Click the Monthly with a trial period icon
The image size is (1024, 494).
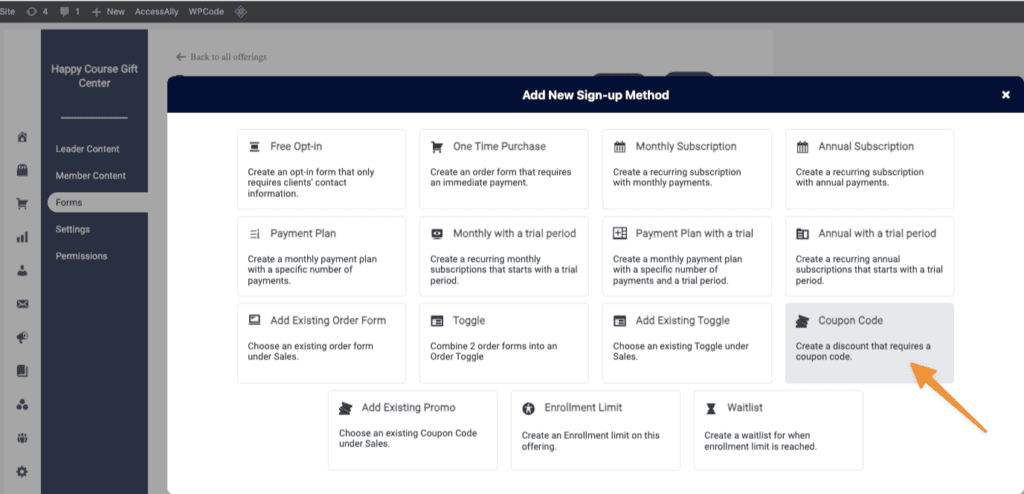tap(436, 234)
